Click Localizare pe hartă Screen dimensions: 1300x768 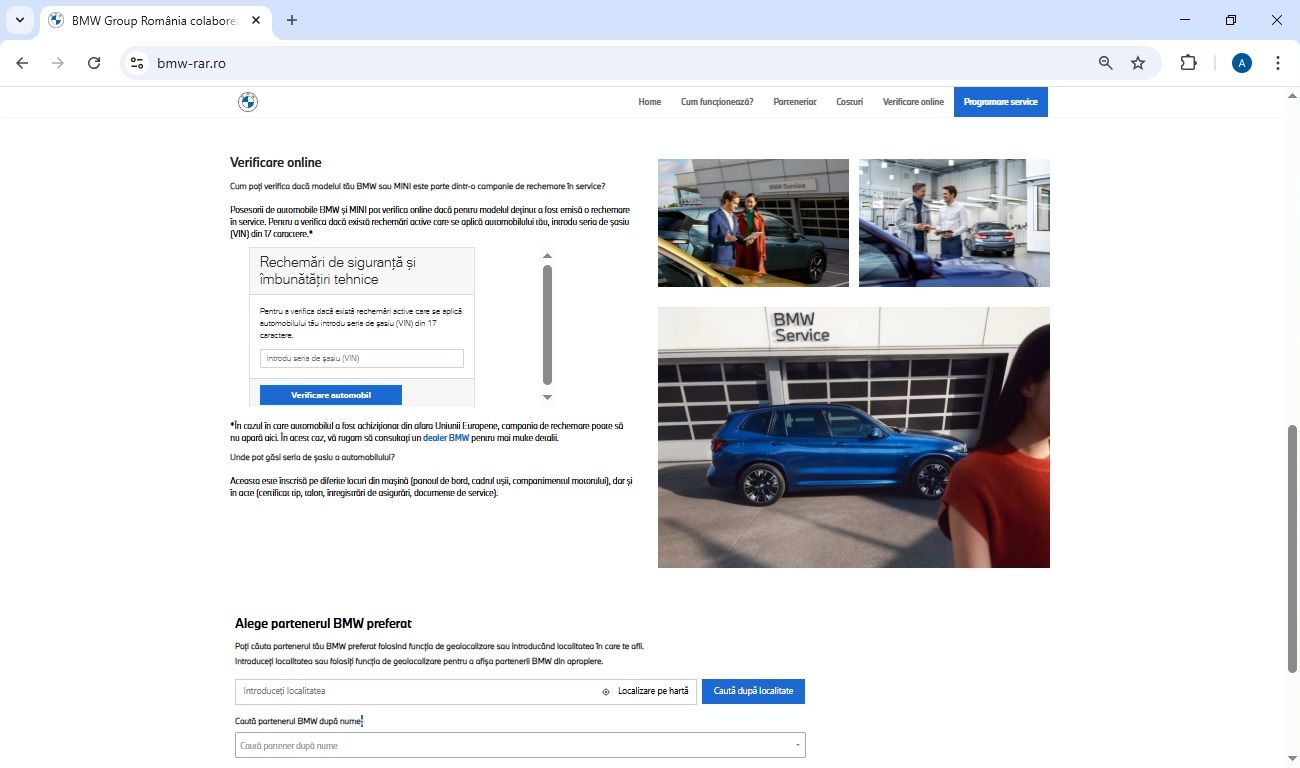click(x=653, y=692)
